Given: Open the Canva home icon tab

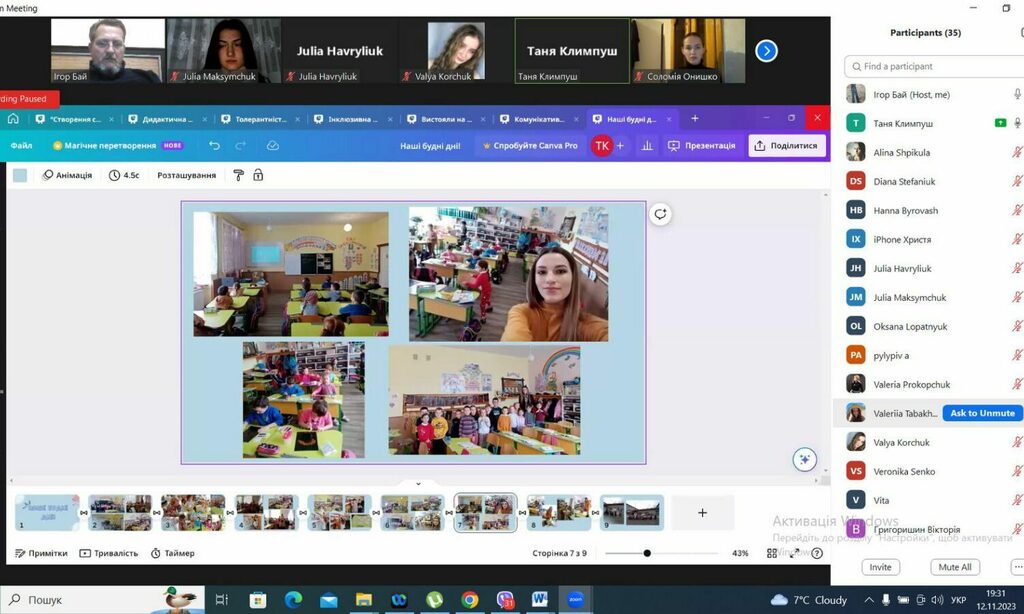Looking at the screenshot, I should tap(13, 119).
